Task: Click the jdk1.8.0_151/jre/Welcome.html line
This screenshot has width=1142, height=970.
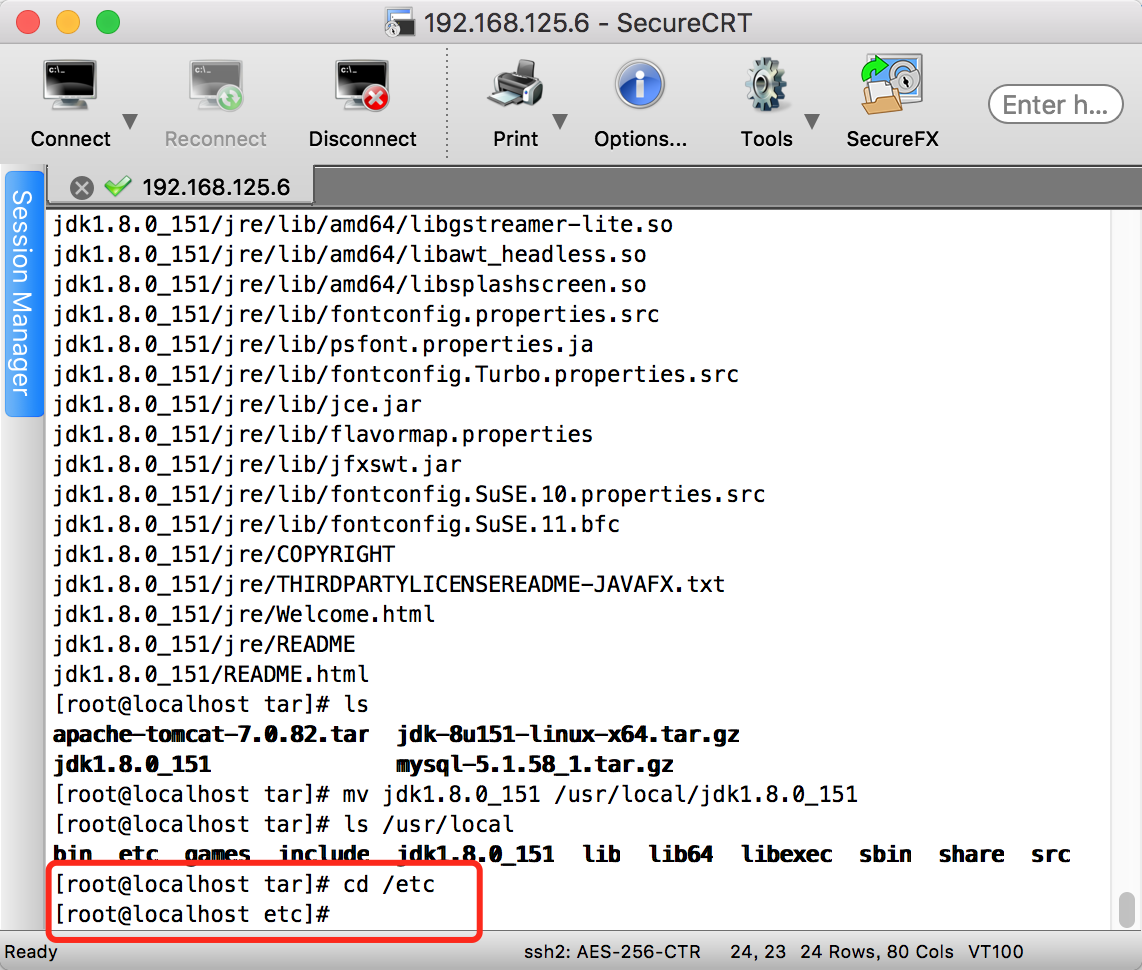Action: click(244, 615)
